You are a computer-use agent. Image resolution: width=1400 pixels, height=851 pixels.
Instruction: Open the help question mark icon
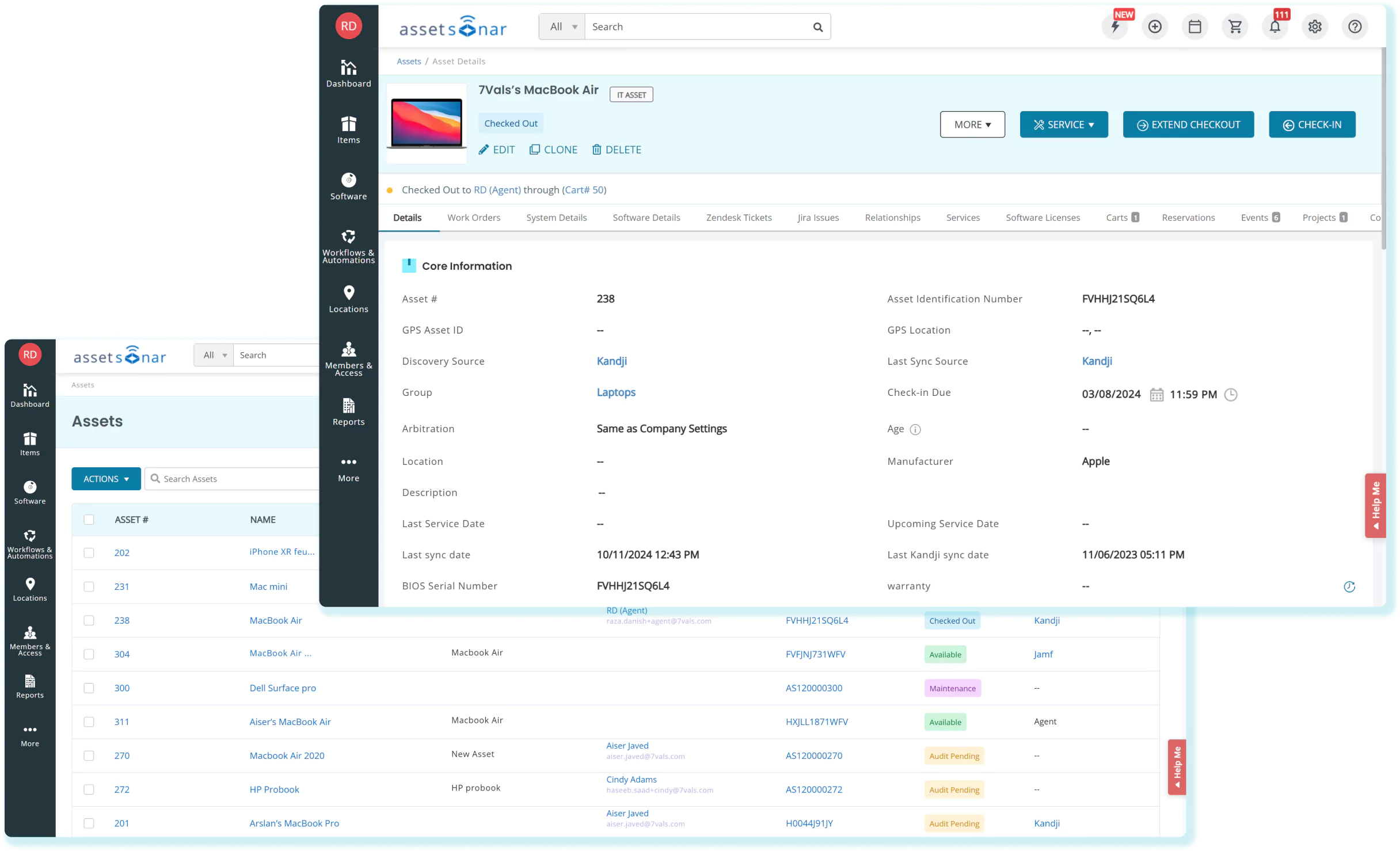1355,26
